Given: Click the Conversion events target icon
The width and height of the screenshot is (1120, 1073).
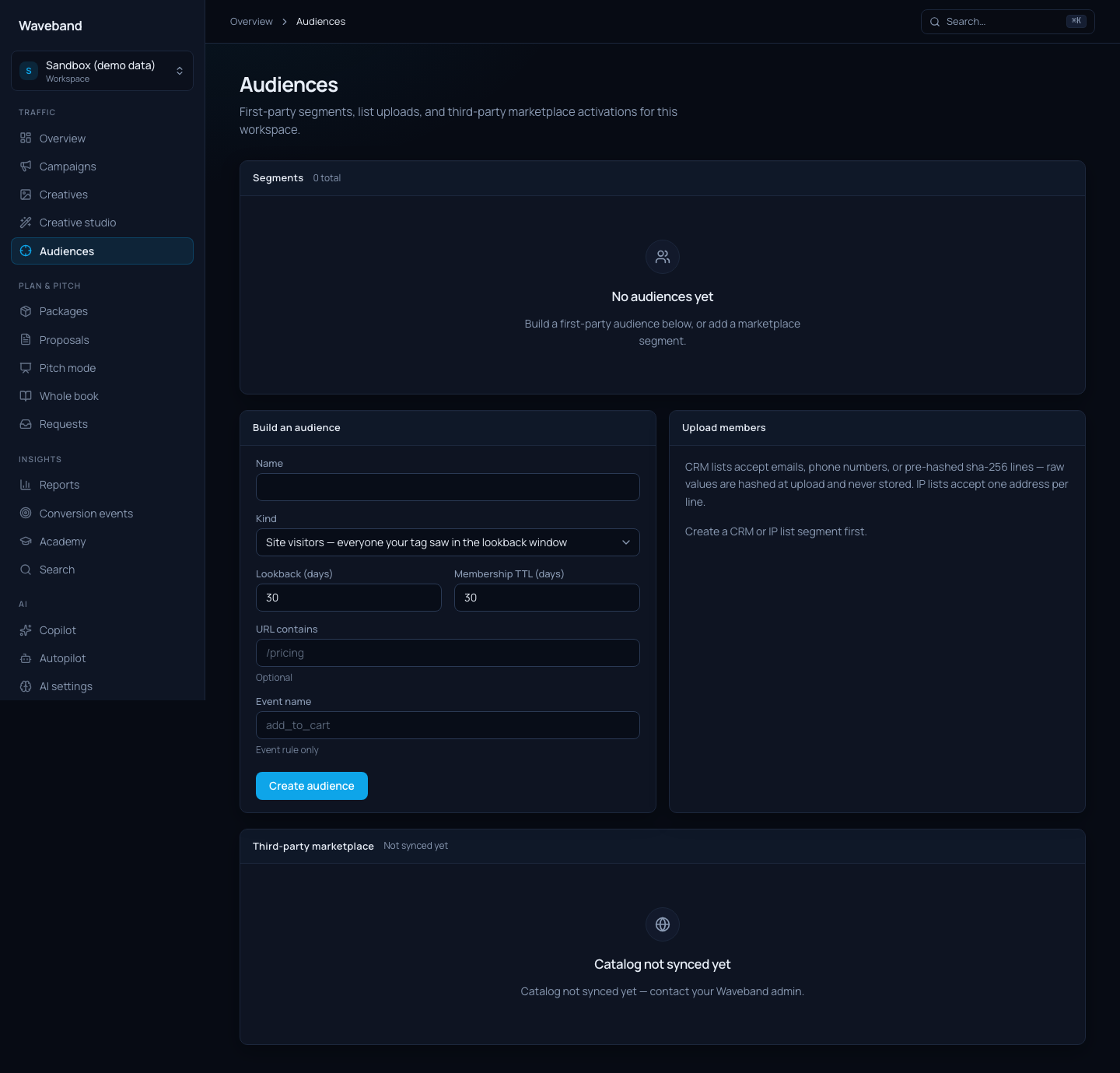Looking at the screenshot, I should (26, 514).
